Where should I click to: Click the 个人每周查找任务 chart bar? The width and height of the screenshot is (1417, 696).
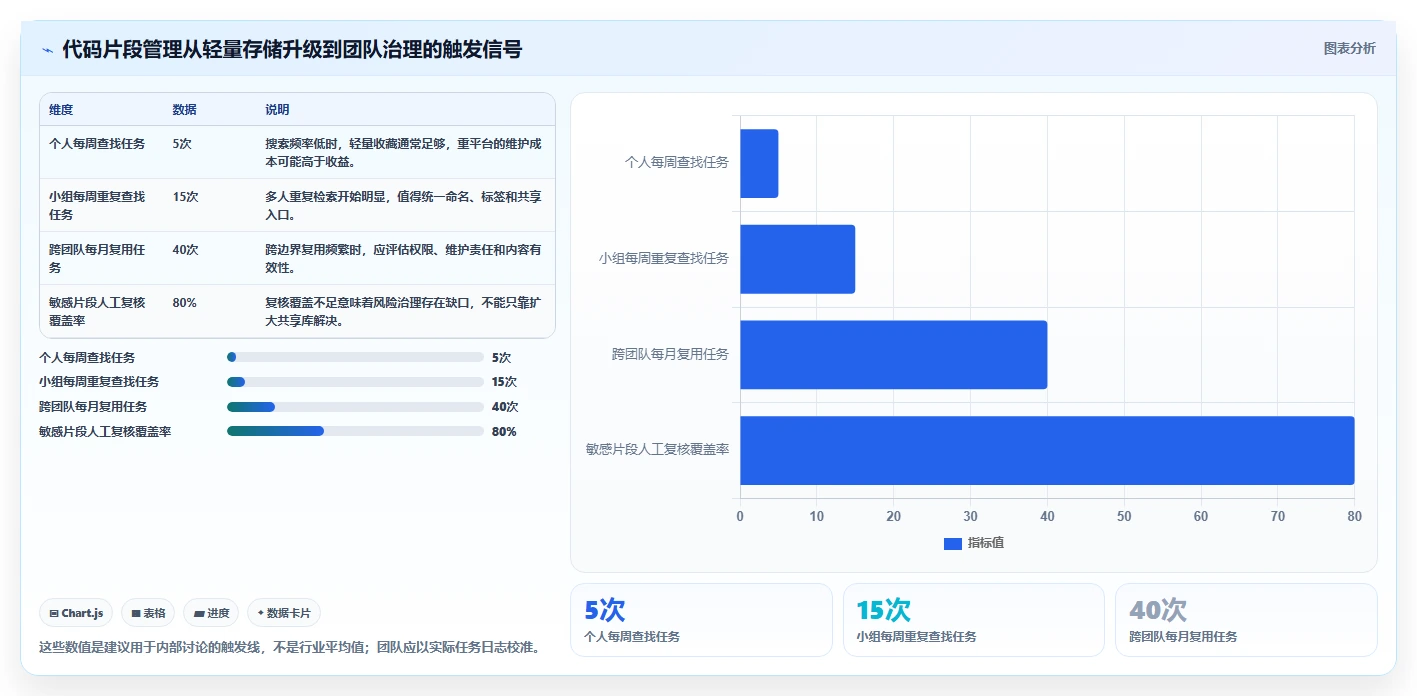coord(759,163)
